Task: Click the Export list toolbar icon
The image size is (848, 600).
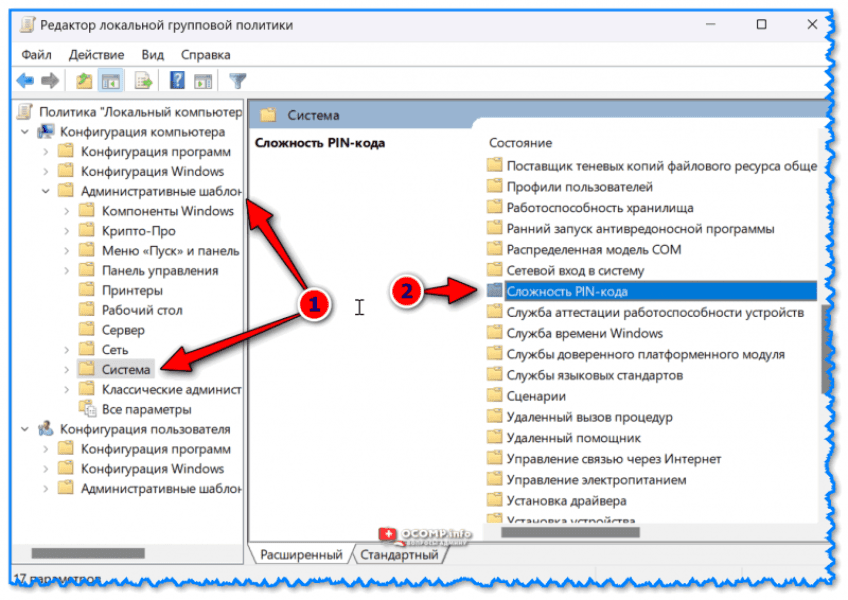Action: click(143, 81)
